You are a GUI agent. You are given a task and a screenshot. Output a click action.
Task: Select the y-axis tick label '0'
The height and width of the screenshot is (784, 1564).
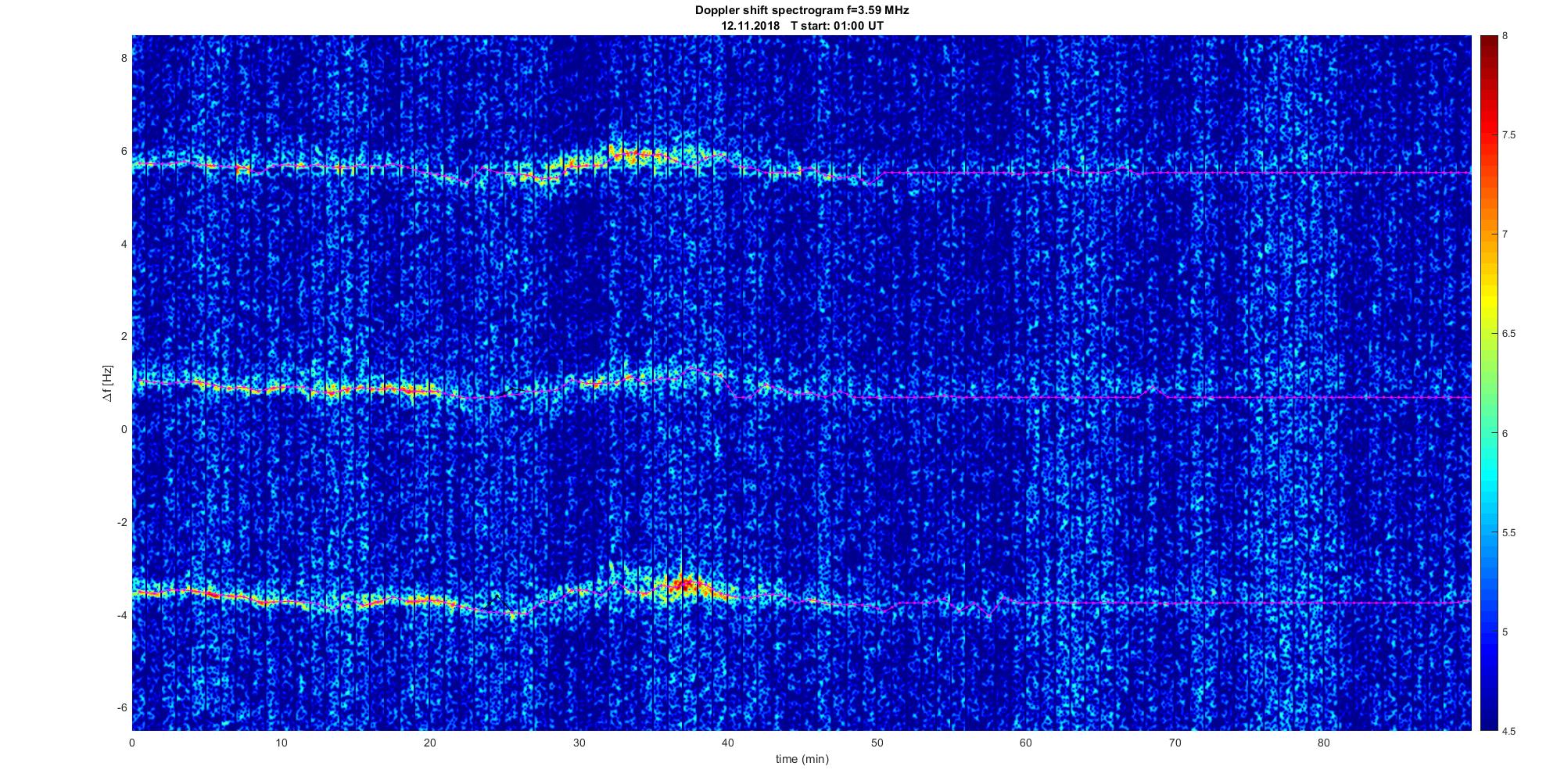click(x=124, y=429)
